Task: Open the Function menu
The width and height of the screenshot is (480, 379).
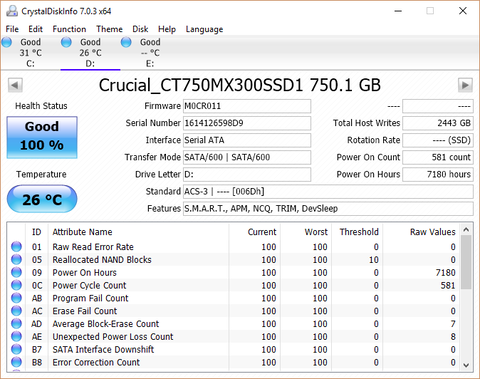Action: [x=69, y=29]
